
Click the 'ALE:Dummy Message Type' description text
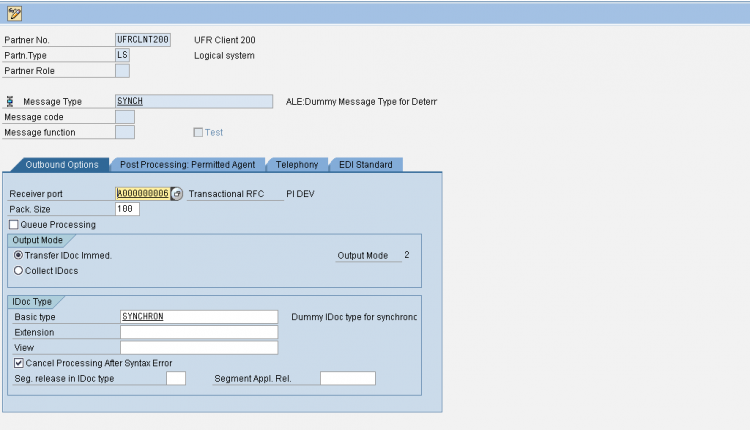click(361, 101)
